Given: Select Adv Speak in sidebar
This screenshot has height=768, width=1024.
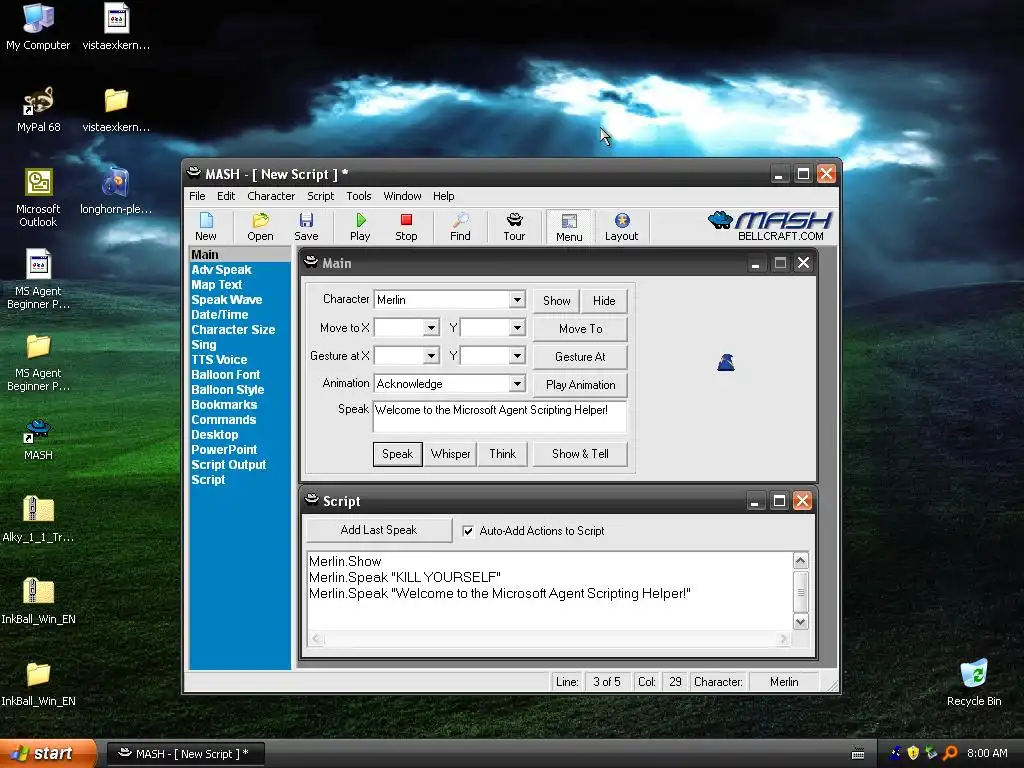Looking at the screenshot, I should pyautogui.click(x=221, y=270).
